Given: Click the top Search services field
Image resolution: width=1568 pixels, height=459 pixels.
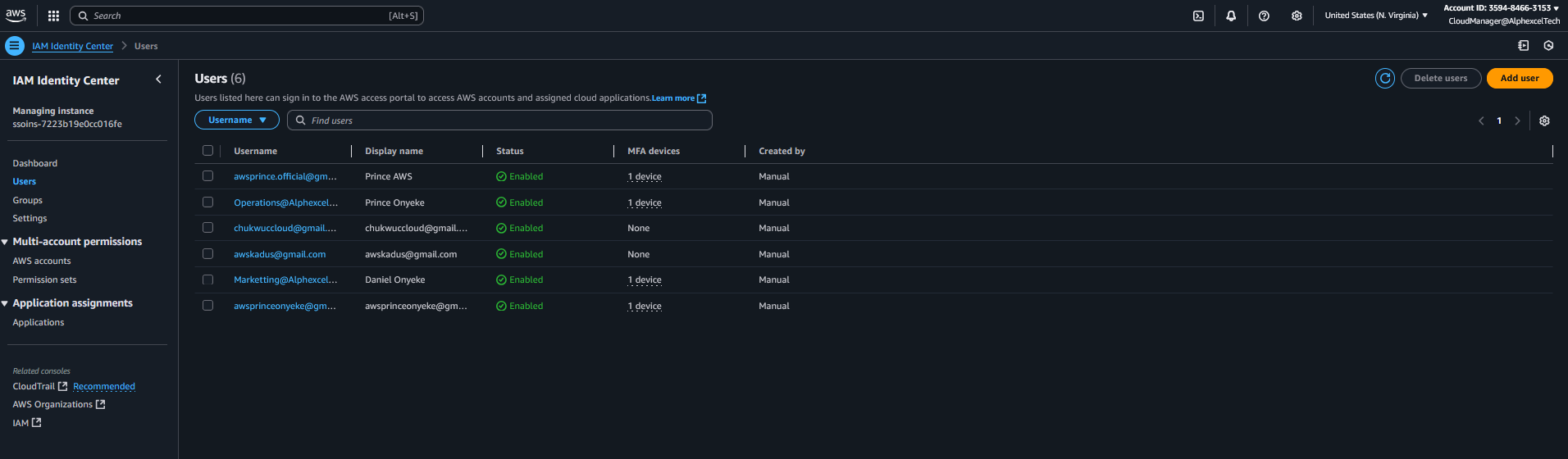Looking at the screenshot, I should pos(247,16).
